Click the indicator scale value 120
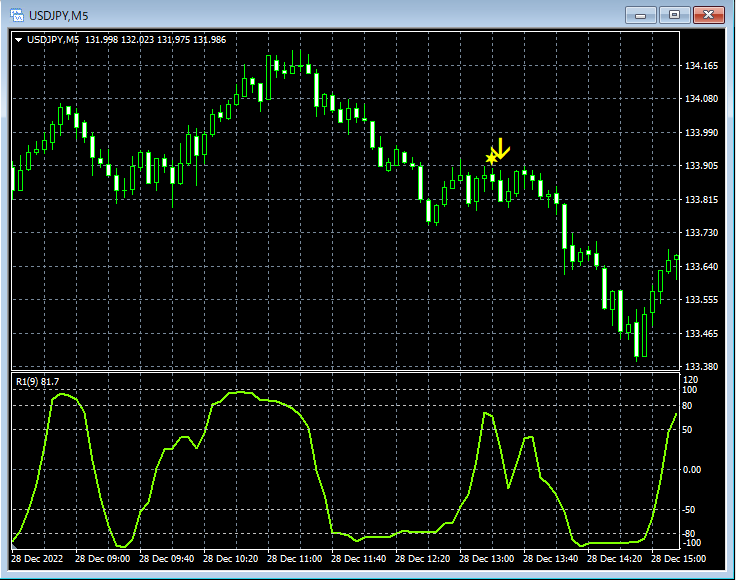This screenshot has height=580, width=737. click(690, 380)
